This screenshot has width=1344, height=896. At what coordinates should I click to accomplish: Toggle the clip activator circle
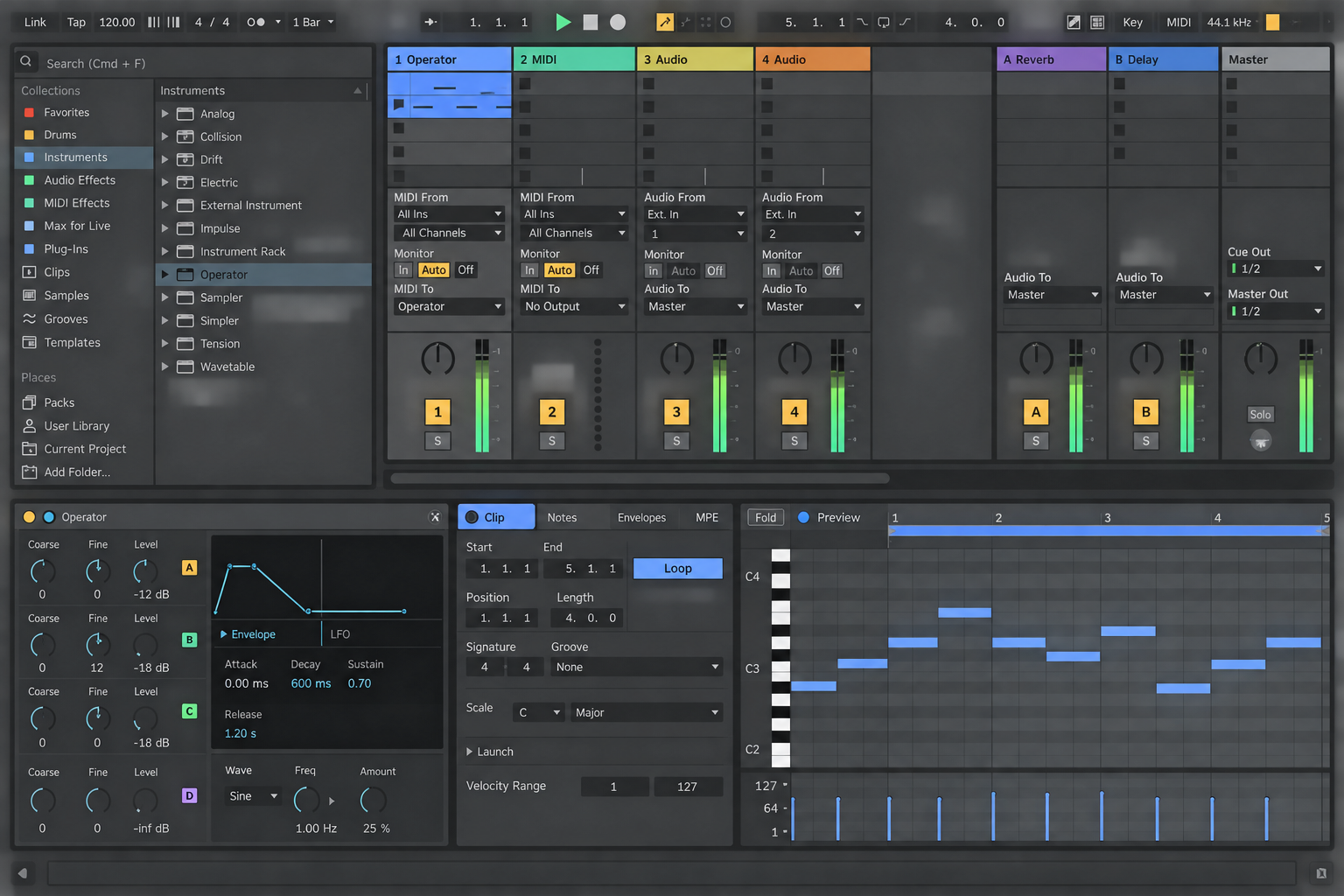click(x=472, y=517)
